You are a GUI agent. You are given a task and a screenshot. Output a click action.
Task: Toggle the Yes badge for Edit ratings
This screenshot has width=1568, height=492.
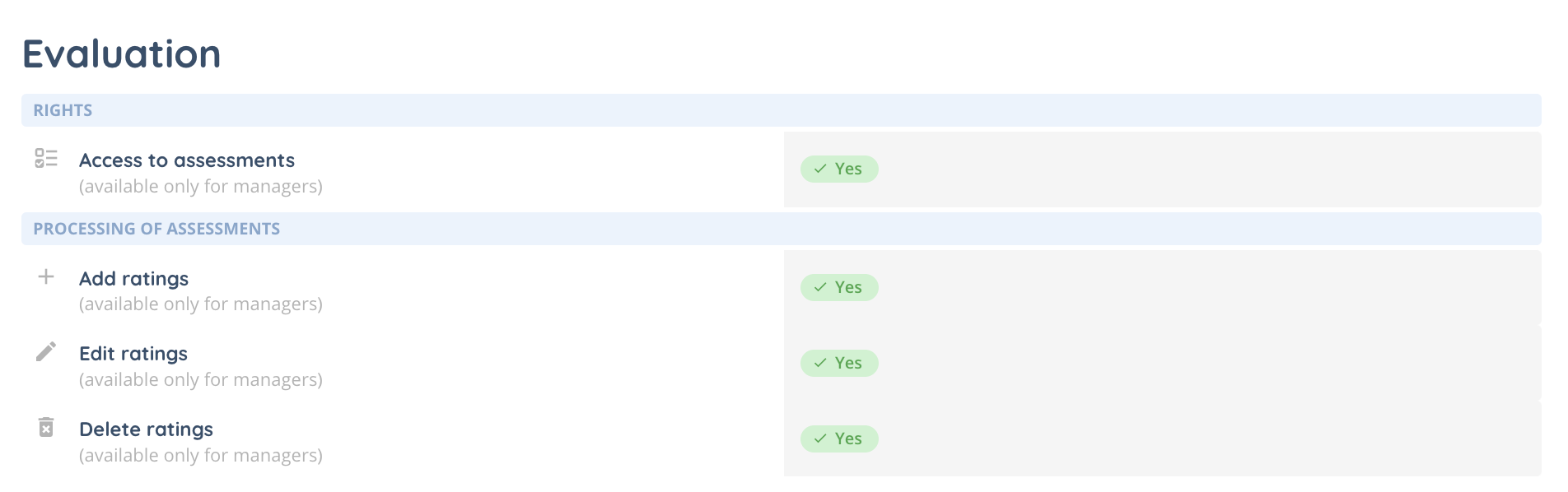click(839, 363)
